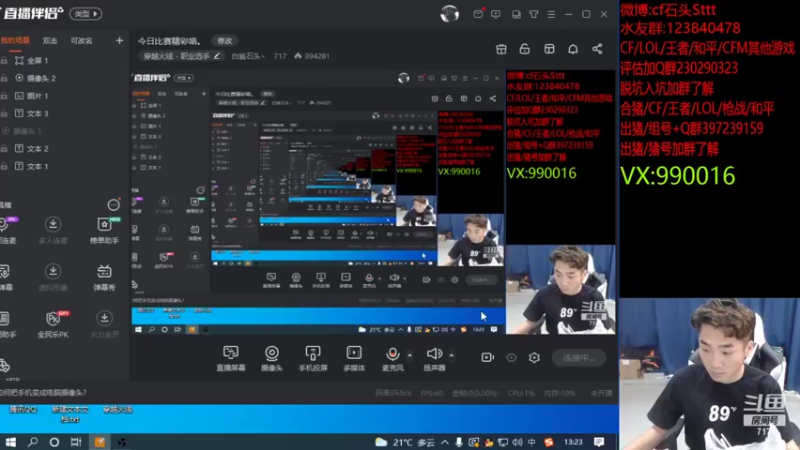Open the weather widget showing 21°C 多云
This screenshot has width=800, height=450.
coord(405,442)
